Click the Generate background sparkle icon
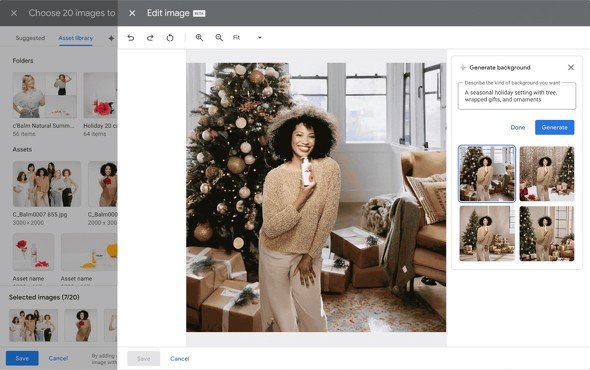 coord(463,68)
